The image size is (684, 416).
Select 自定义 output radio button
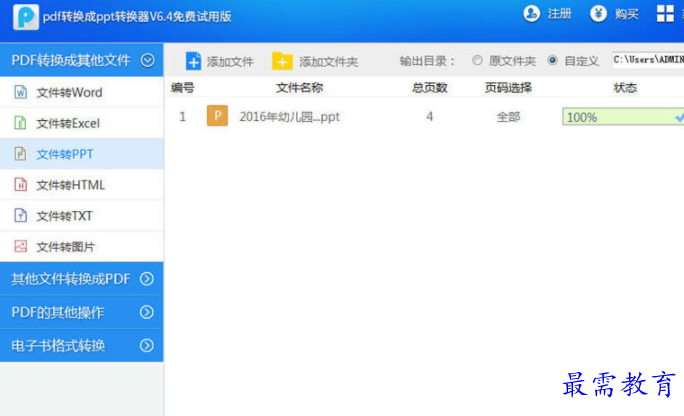click(x=552, y=60)
